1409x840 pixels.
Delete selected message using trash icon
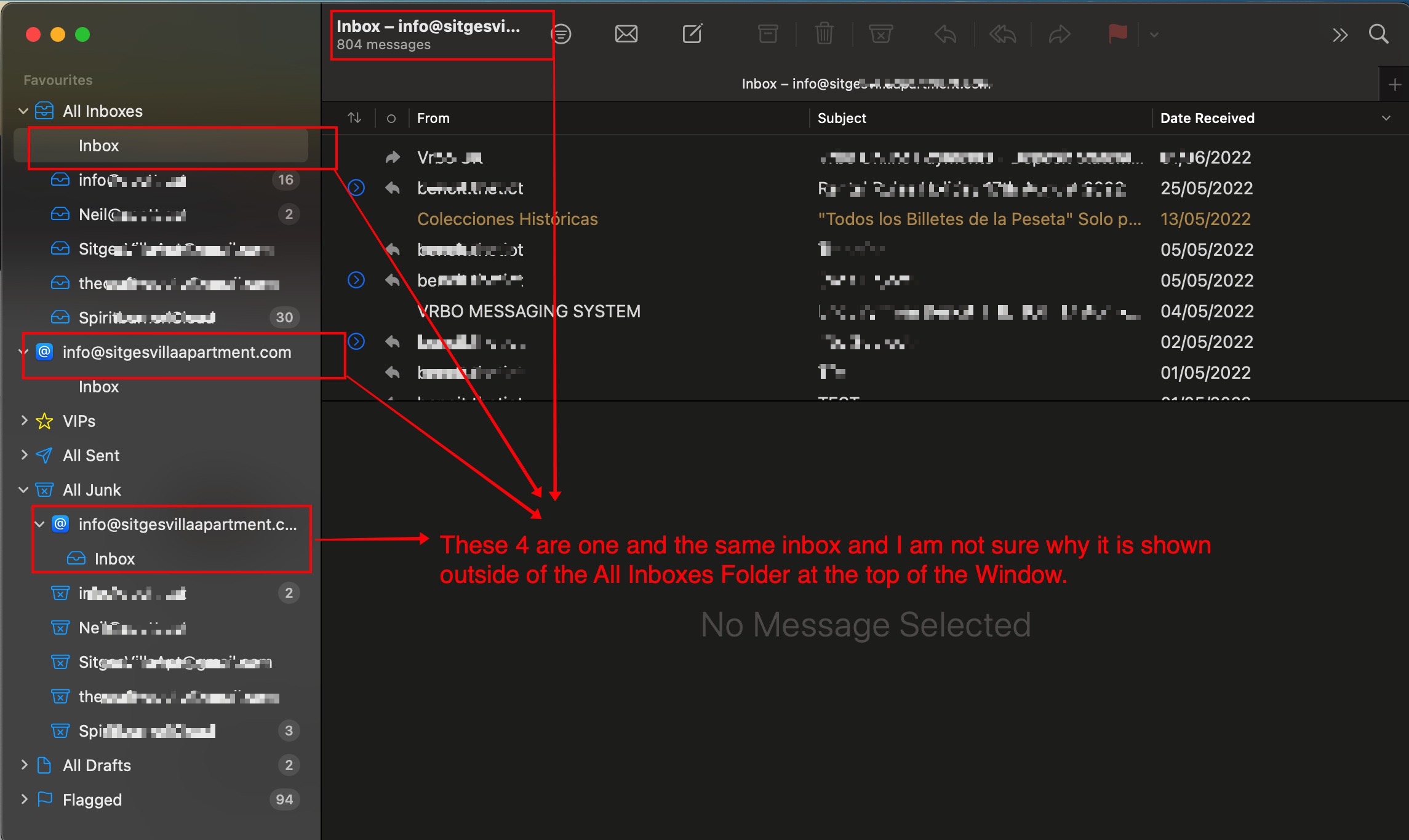[824, 34]
